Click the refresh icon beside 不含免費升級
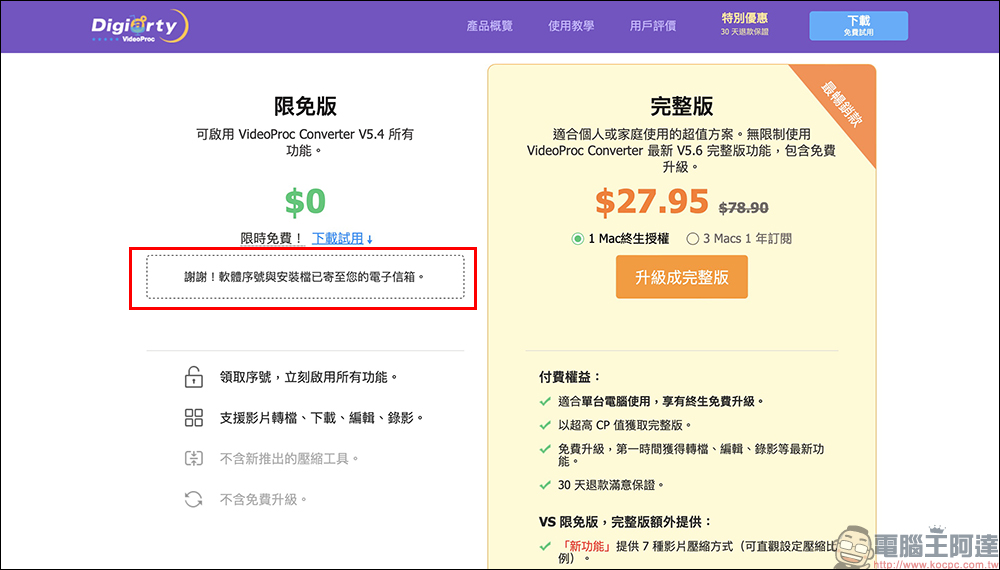The width and height of the screenshot is (1000, 570). 193,499
